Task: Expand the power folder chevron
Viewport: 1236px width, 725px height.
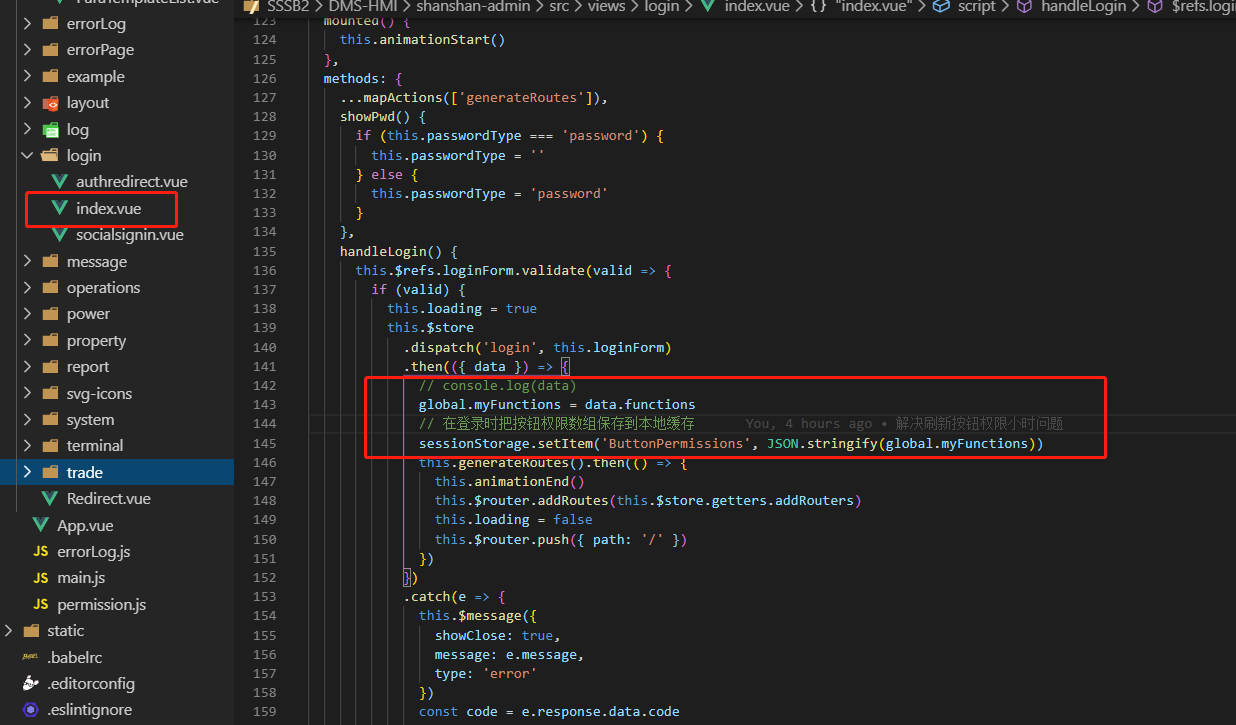Action: (x=27, y=314)
